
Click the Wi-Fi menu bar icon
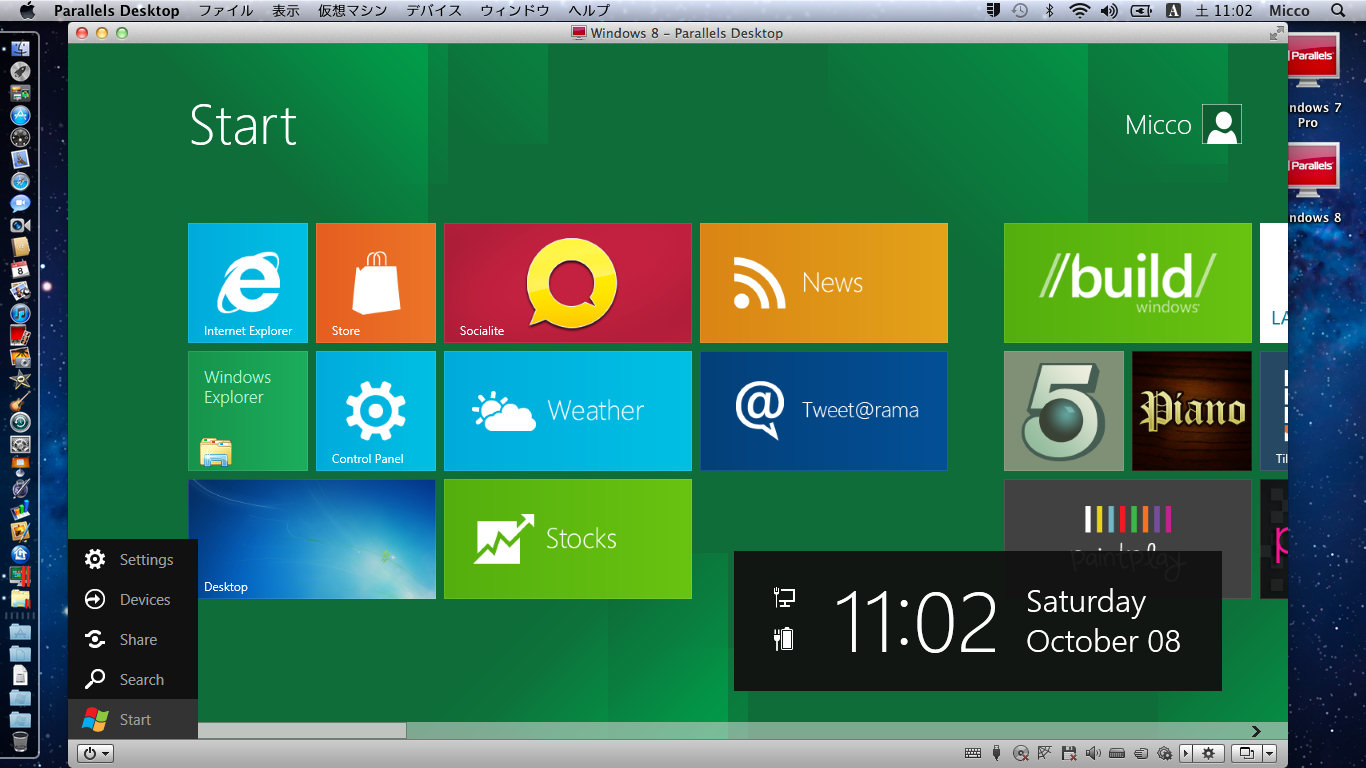tap(1079, 10)
